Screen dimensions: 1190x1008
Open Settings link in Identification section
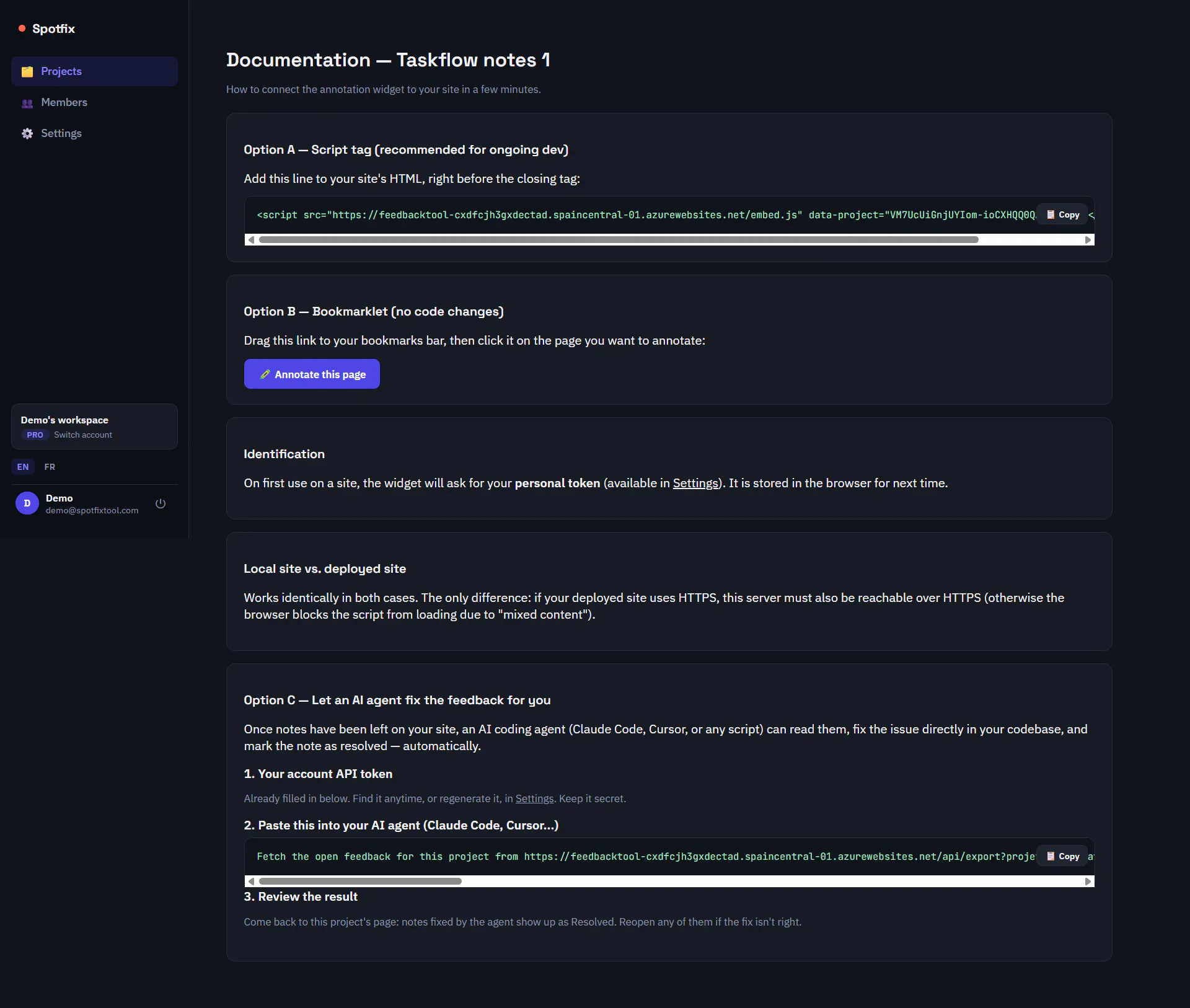[x=695, y=483]
